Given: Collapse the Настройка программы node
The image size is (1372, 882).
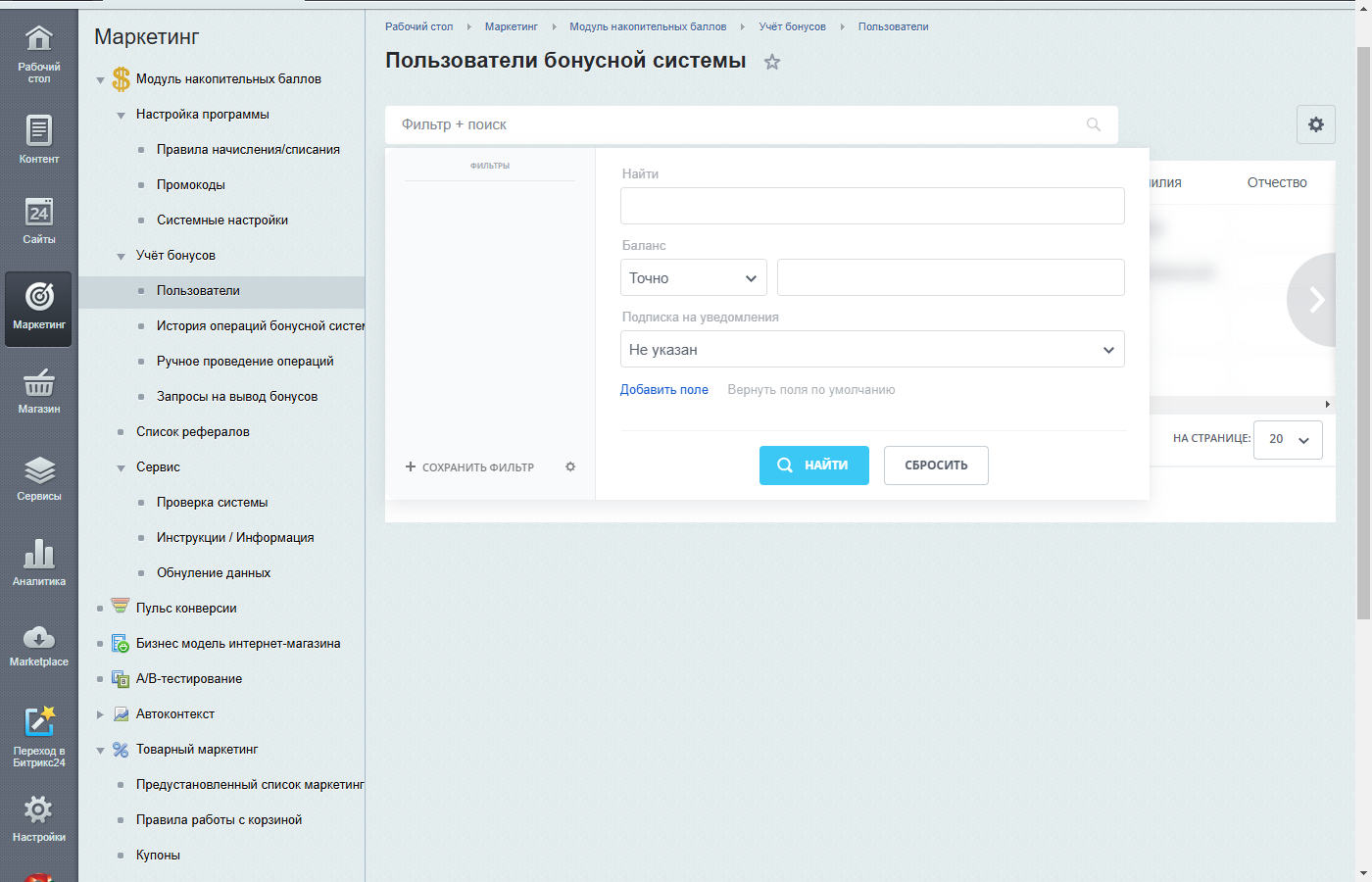Looking at the screenshot, I should pyautogui.click(x=121, y=115).
